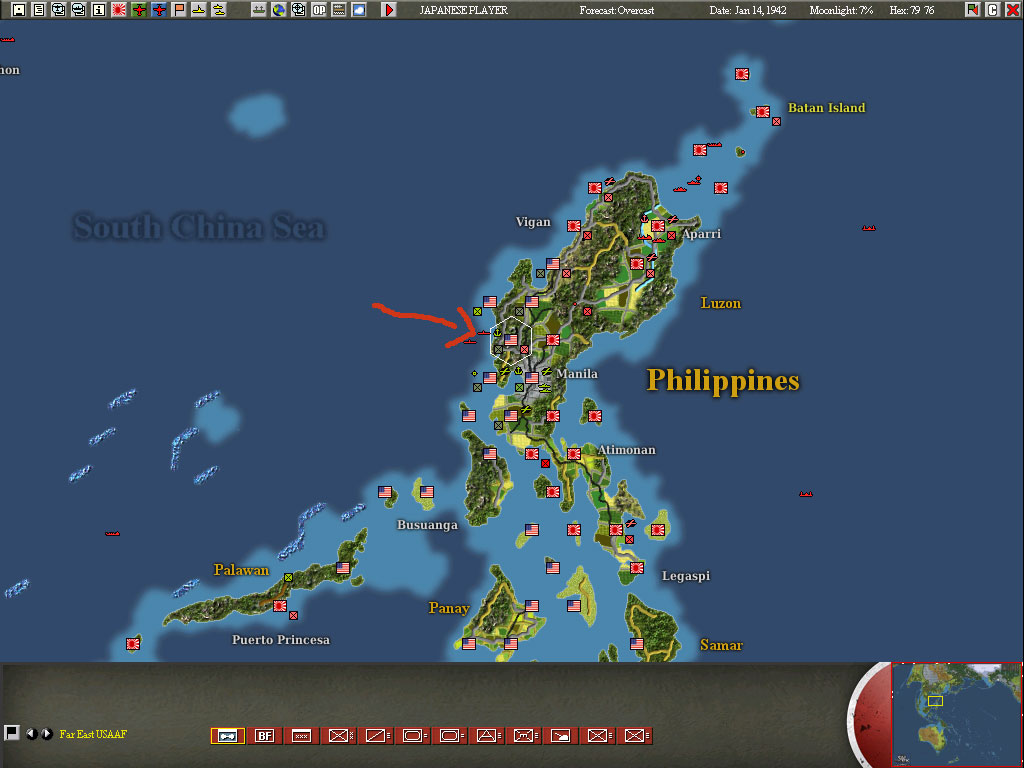The width and height of the screenshot is (1024, 768).
Task: Click the rising sun flag toolbar icon
Action: [x=119, y=10]
